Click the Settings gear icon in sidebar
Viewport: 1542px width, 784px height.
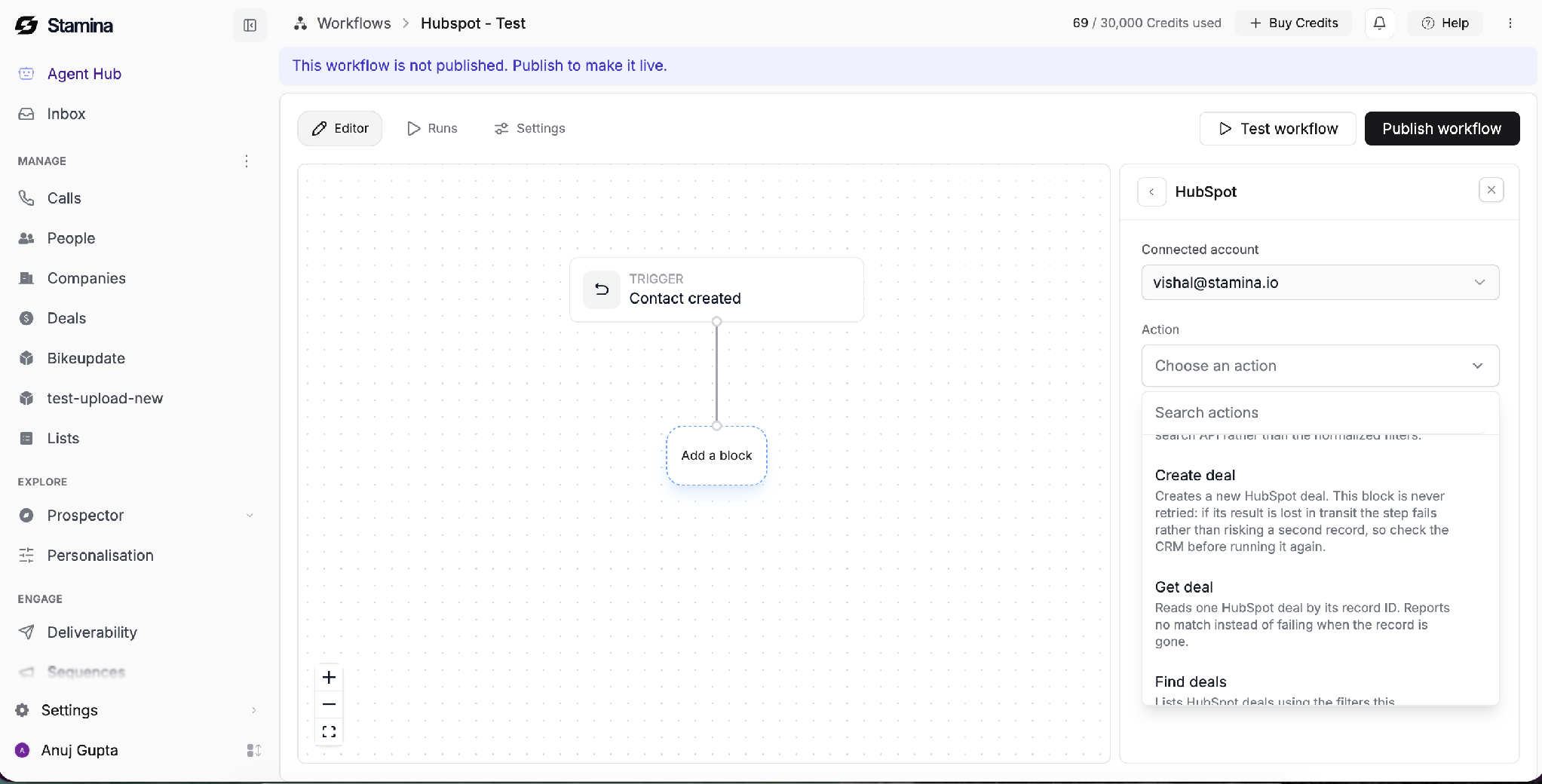click(x=23, y=710)
